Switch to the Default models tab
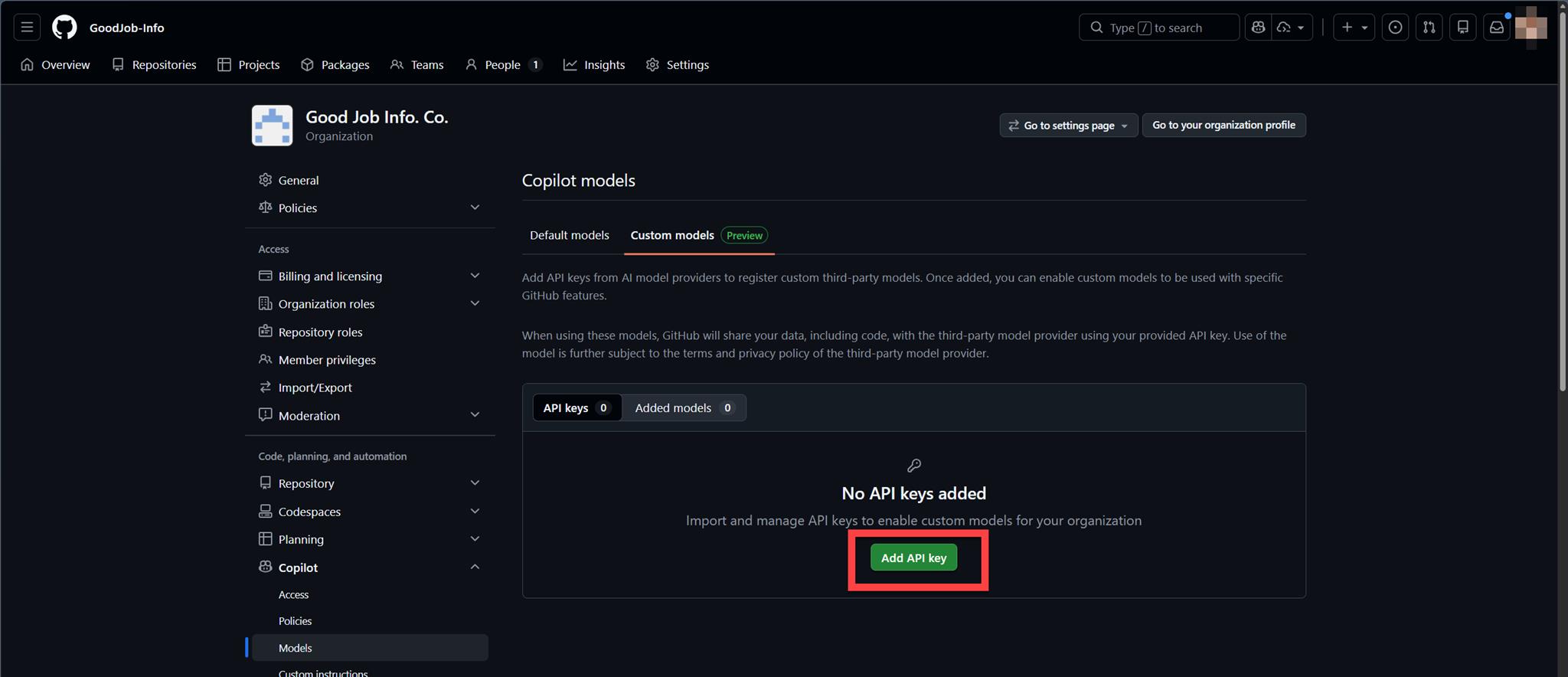Viewport: 1568px width, 677px height. [569, 235]
